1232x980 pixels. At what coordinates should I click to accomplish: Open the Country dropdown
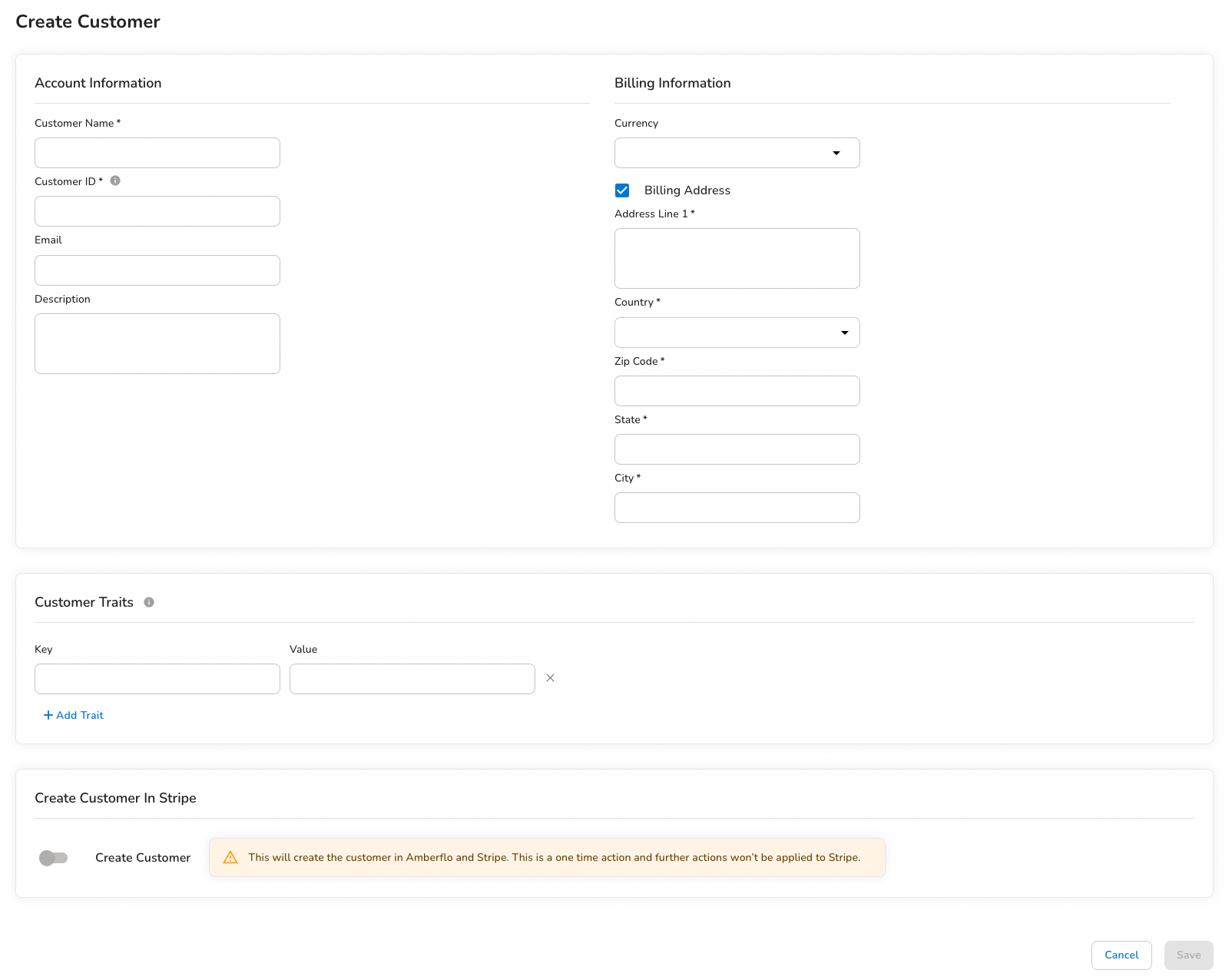coord(737,333)
